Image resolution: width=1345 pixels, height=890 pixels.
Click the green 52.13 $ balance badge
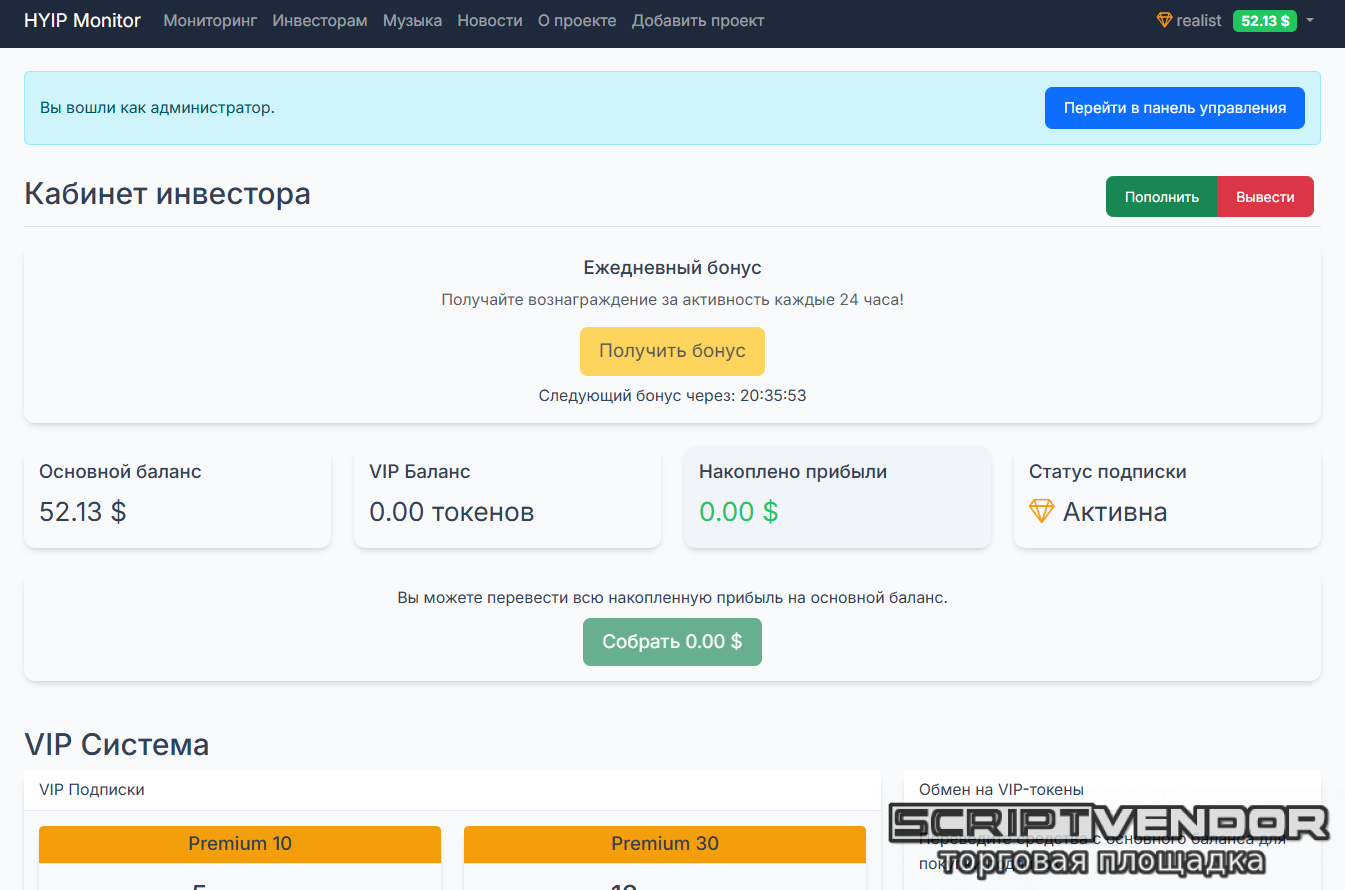click(x=1264, y=21)
